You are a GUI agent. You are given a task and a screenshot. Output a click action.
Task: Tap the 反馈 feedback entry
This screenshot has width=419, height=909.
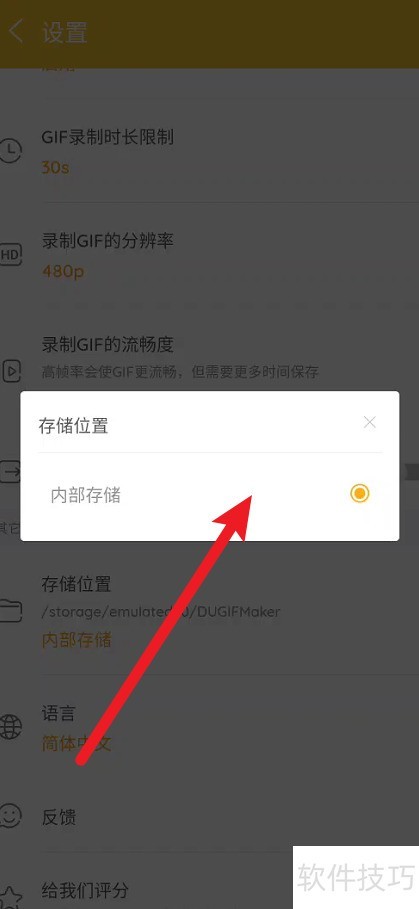click(209, 817)
